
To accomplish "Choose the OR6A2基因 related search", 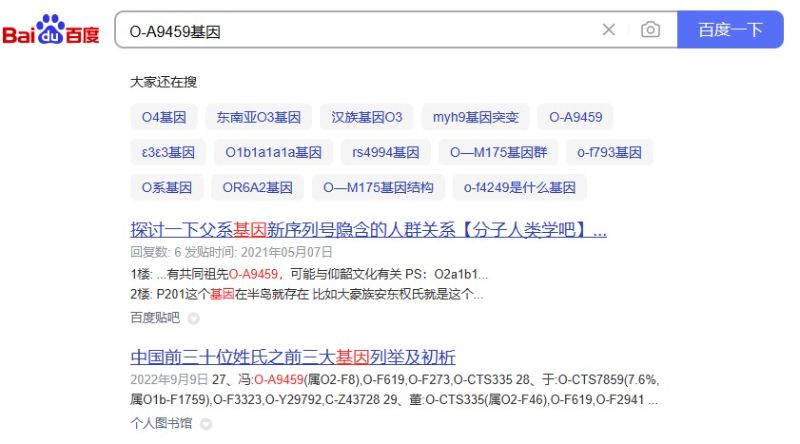I will pos(257,187).
